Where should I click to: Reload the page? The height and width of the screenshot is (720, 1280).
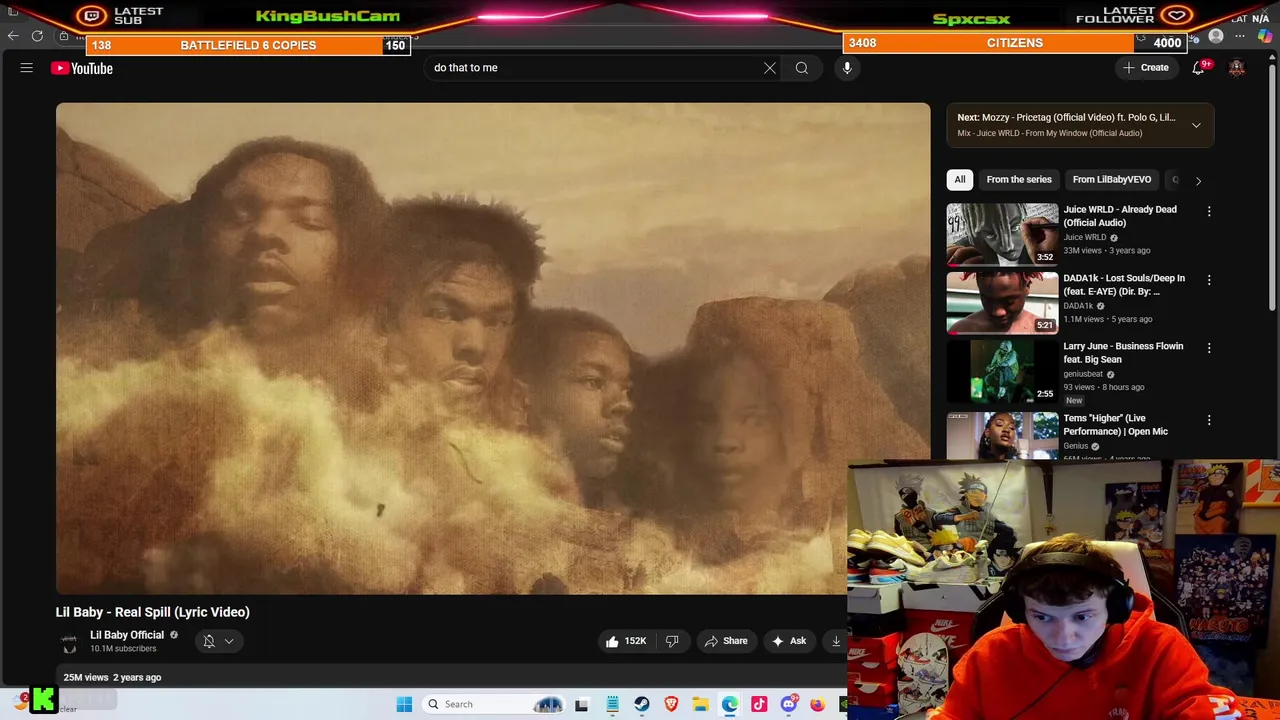click(37, 36)
